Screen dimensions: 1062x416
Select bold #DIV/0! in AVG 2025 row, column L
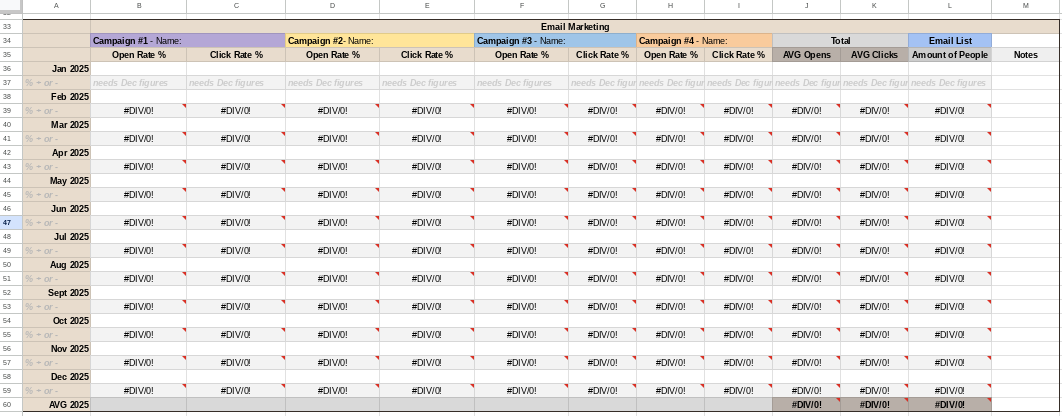point(950,404)
